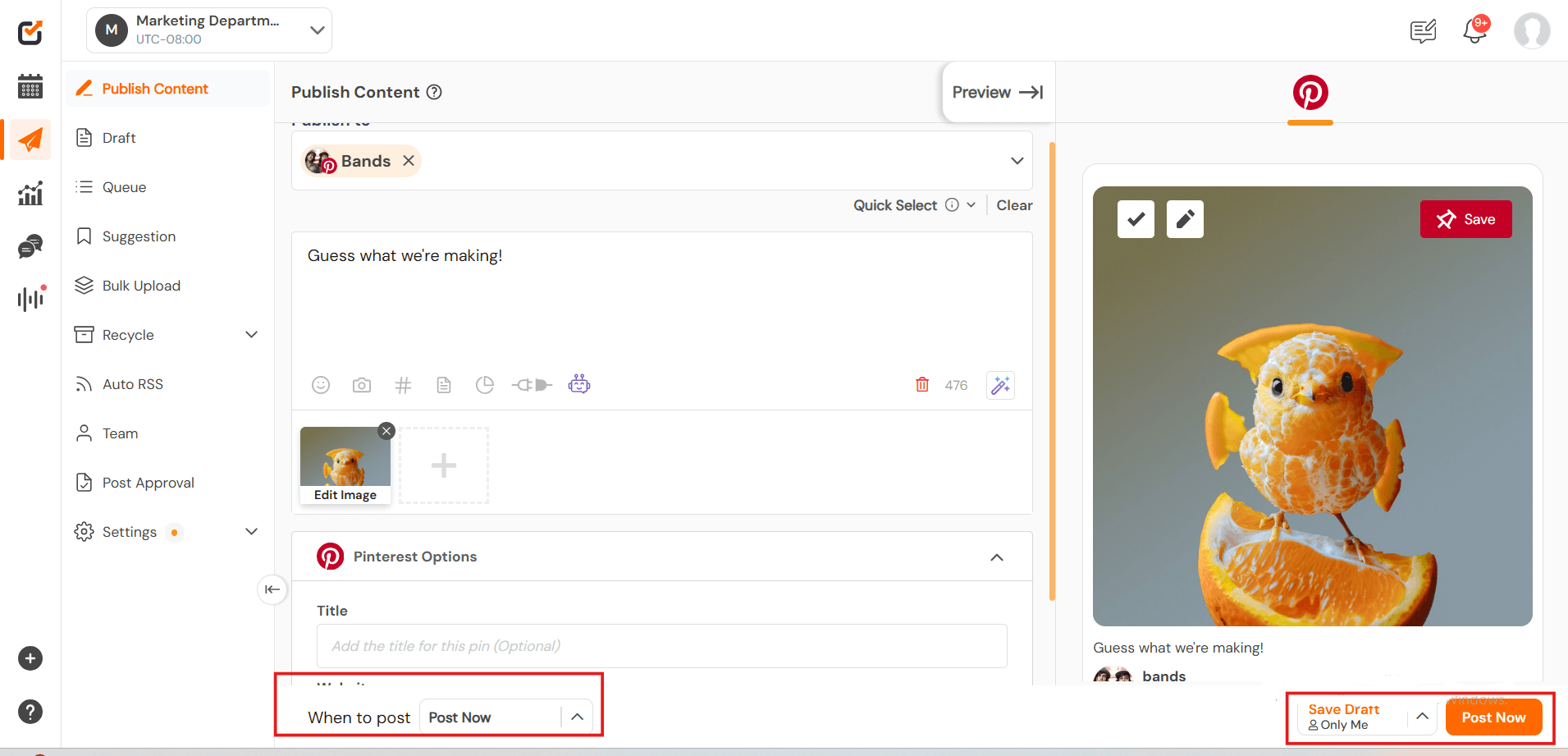
Task: Open the social listening waveform icon
Action: click(x=31, y=298)
